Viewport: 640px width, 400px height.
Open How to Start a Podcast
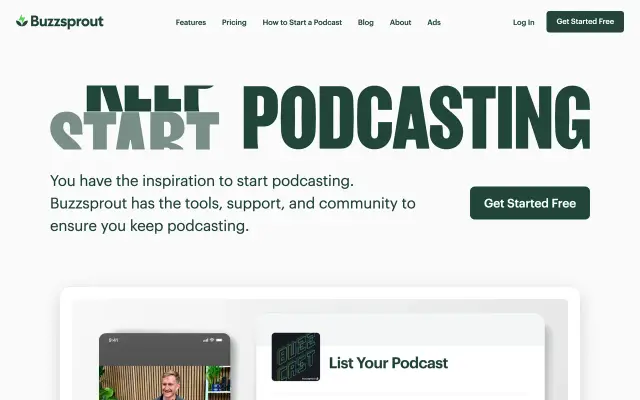pyautogui.click(x=302, y=22)
